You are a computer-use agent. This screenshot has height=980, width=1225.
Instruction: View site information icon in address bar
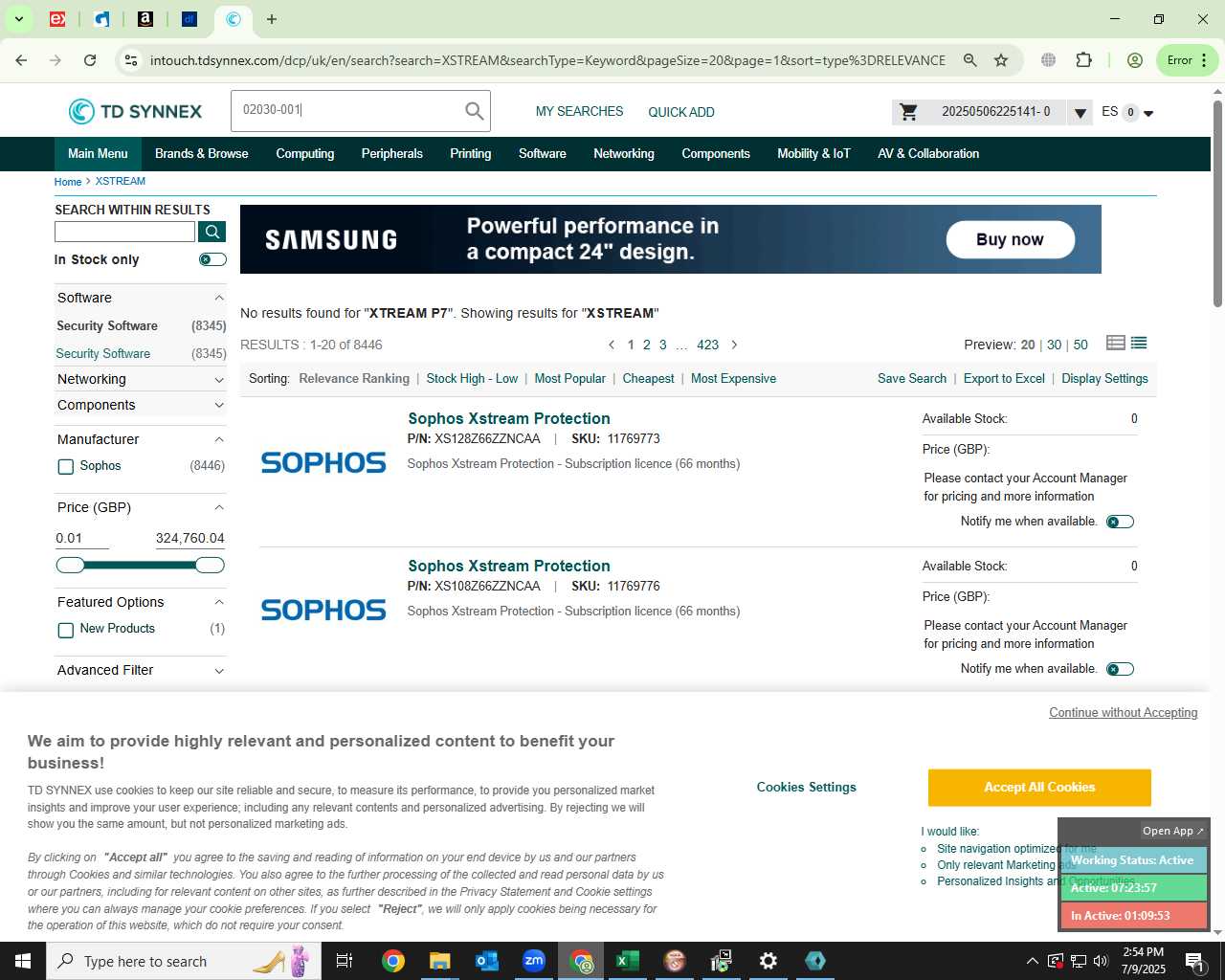pyautogui.click(x=130, y=60)
